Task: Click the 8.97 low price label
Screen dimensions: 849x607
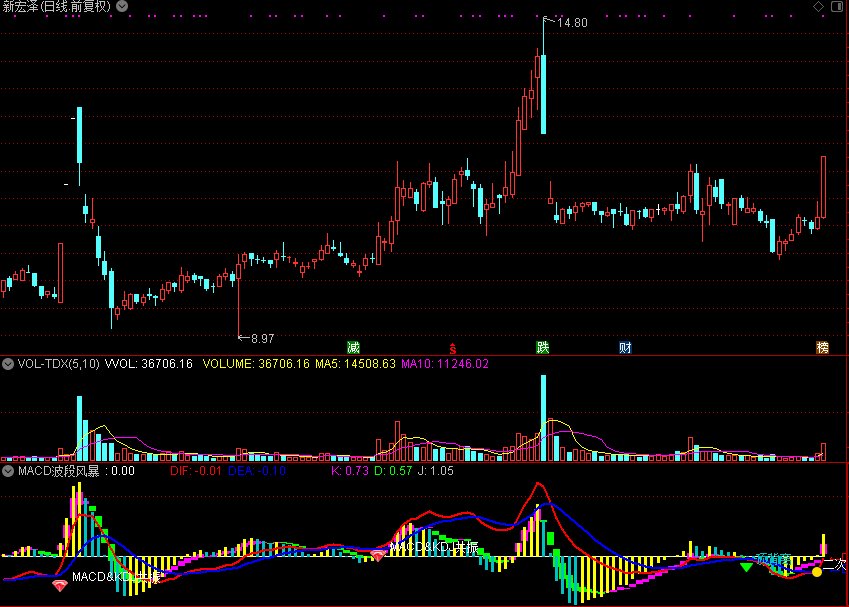Action: [263, 338]
